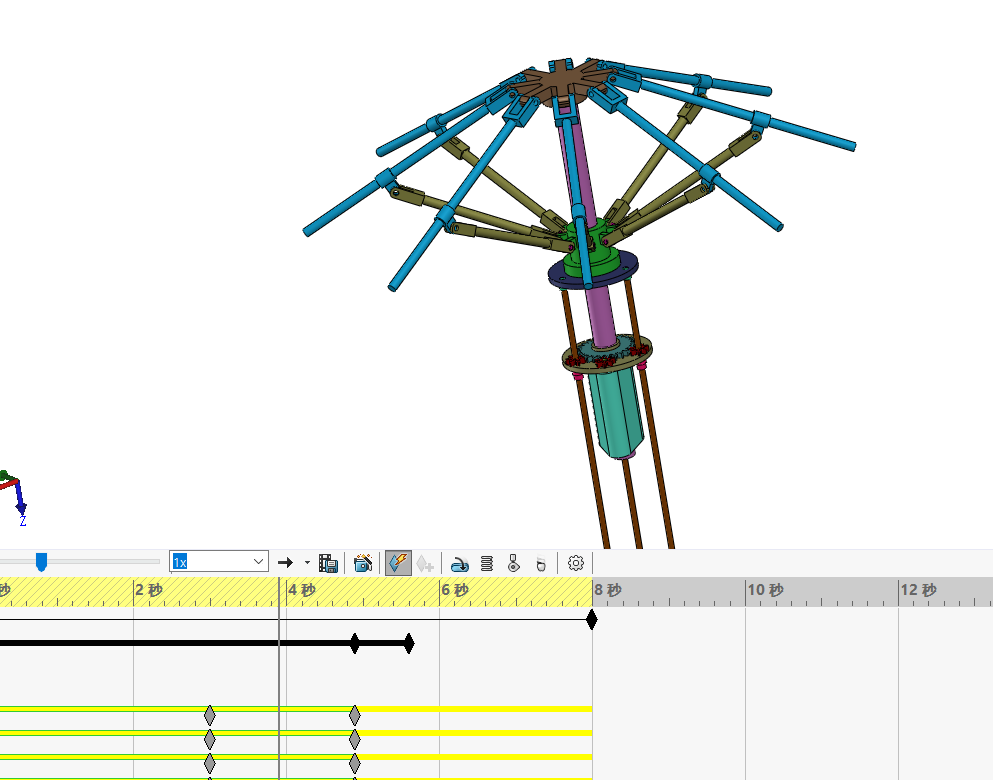
Task: Click the Add/Update Key icon
Action: 425,563
